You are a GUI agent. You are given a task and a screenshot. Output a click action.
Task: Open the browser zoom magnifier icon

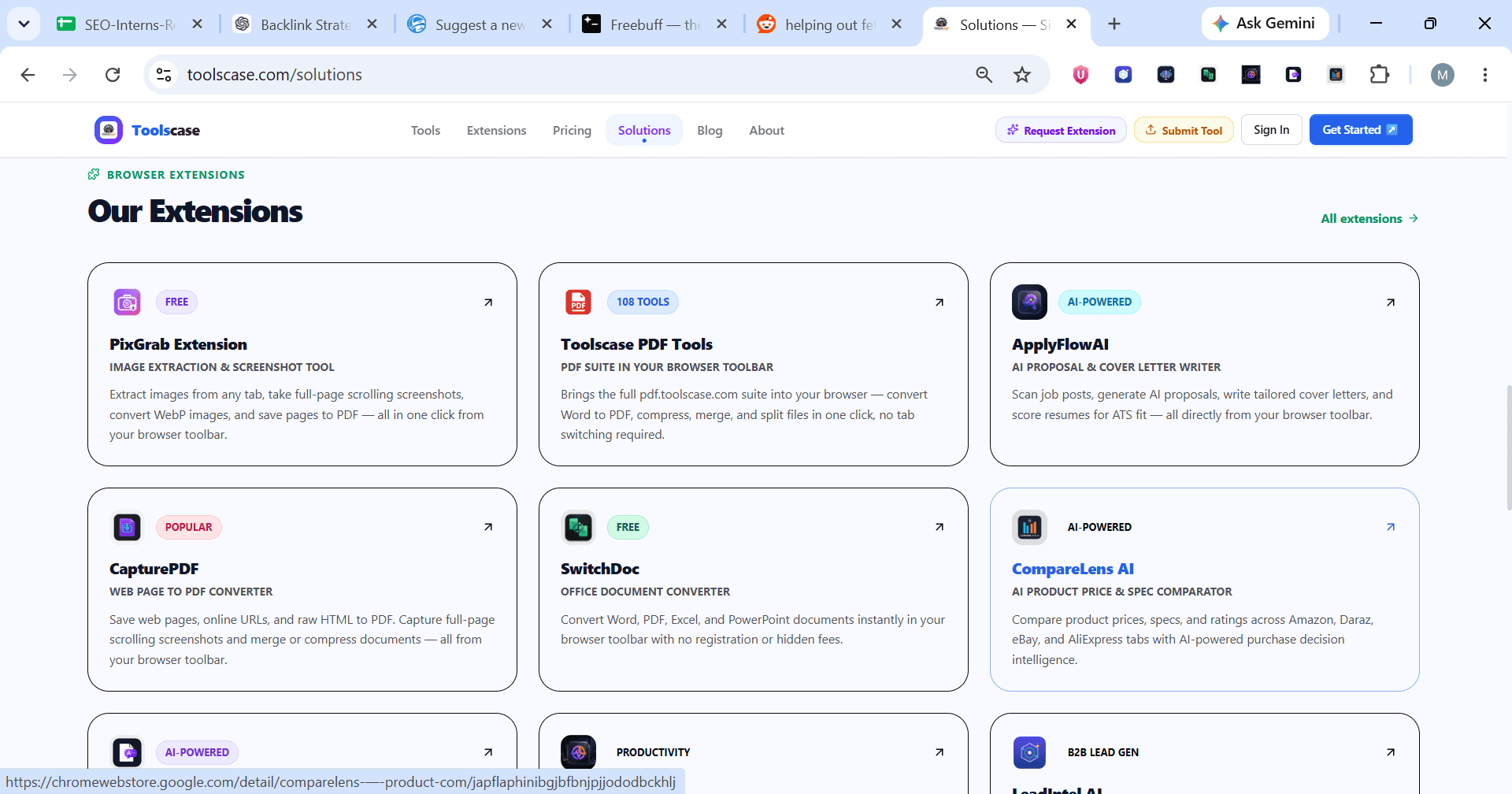coord(984,75)
